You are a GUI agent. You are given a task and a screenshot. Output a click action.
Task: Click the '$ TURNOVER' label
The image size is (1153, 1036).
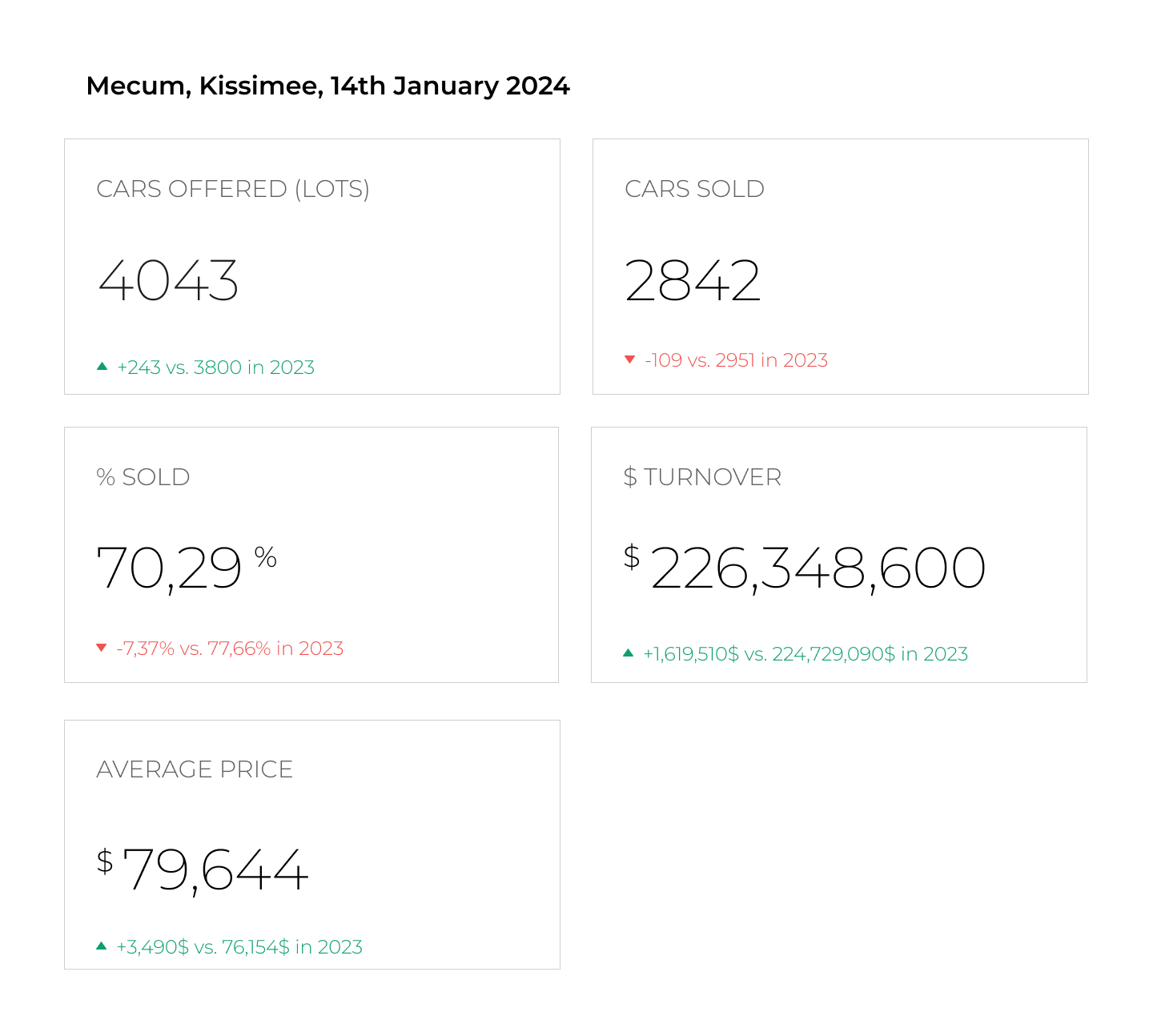pos(702,477)
